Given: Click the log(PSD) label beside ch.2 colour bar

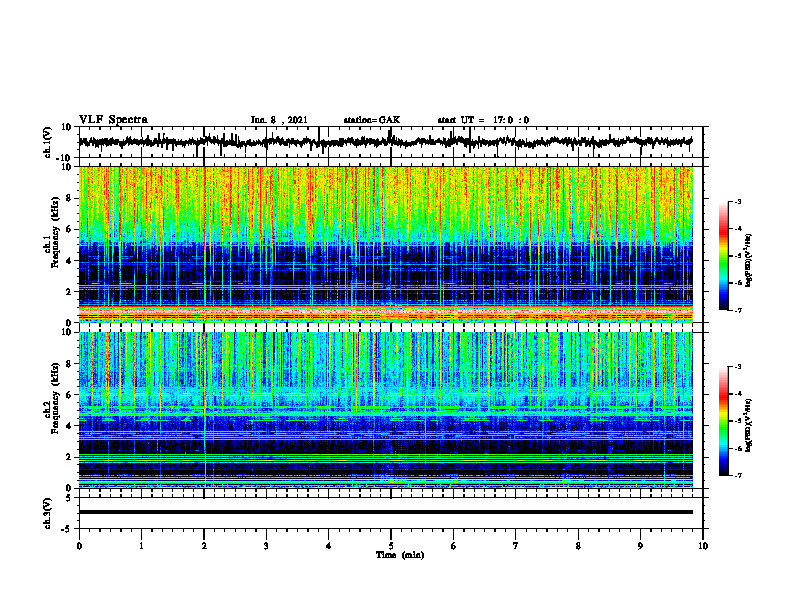Looking at the screenshot, I should 748,425.
